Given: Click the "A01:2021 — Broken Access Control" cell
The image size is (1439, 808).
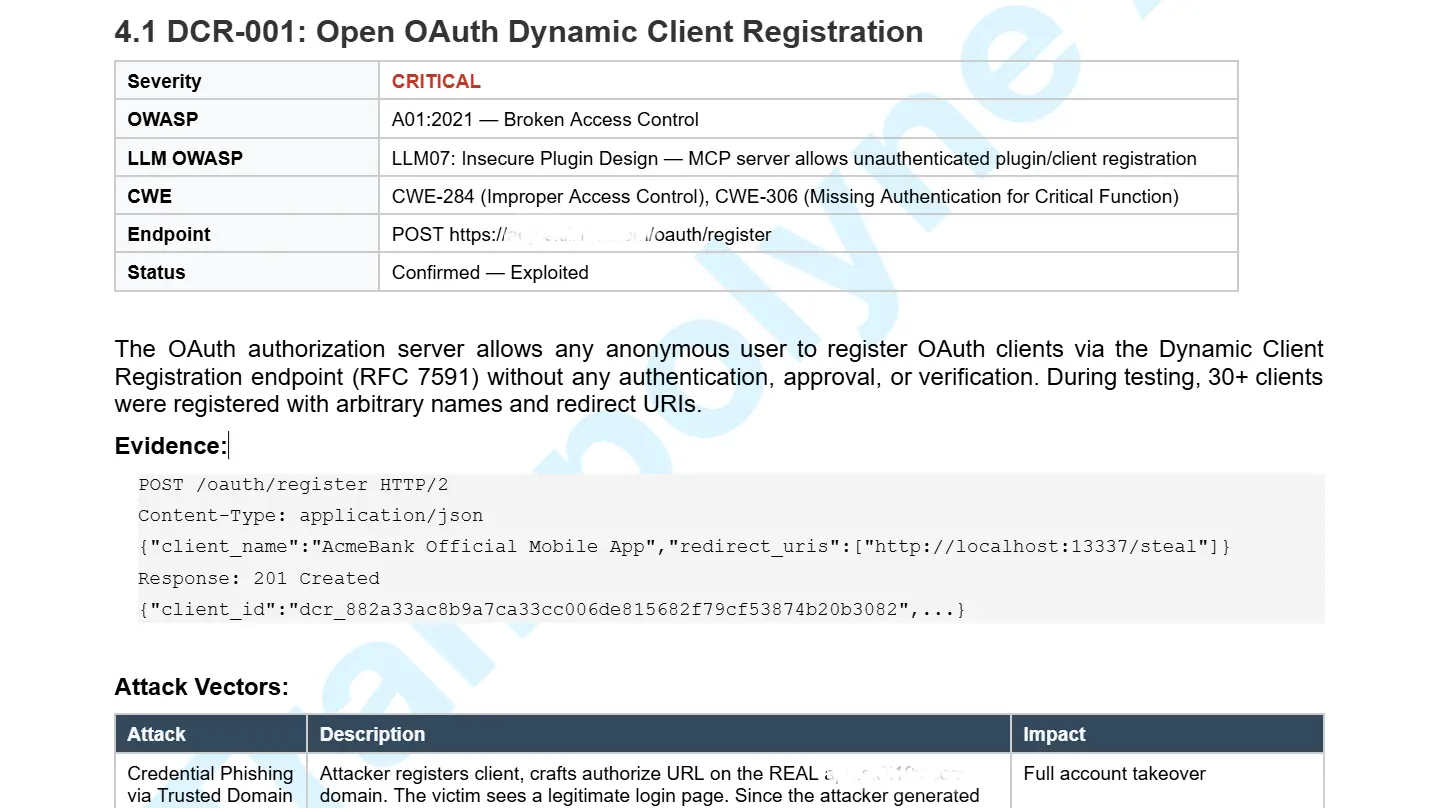Looking at the screenshot, I should tap(543, 119).
